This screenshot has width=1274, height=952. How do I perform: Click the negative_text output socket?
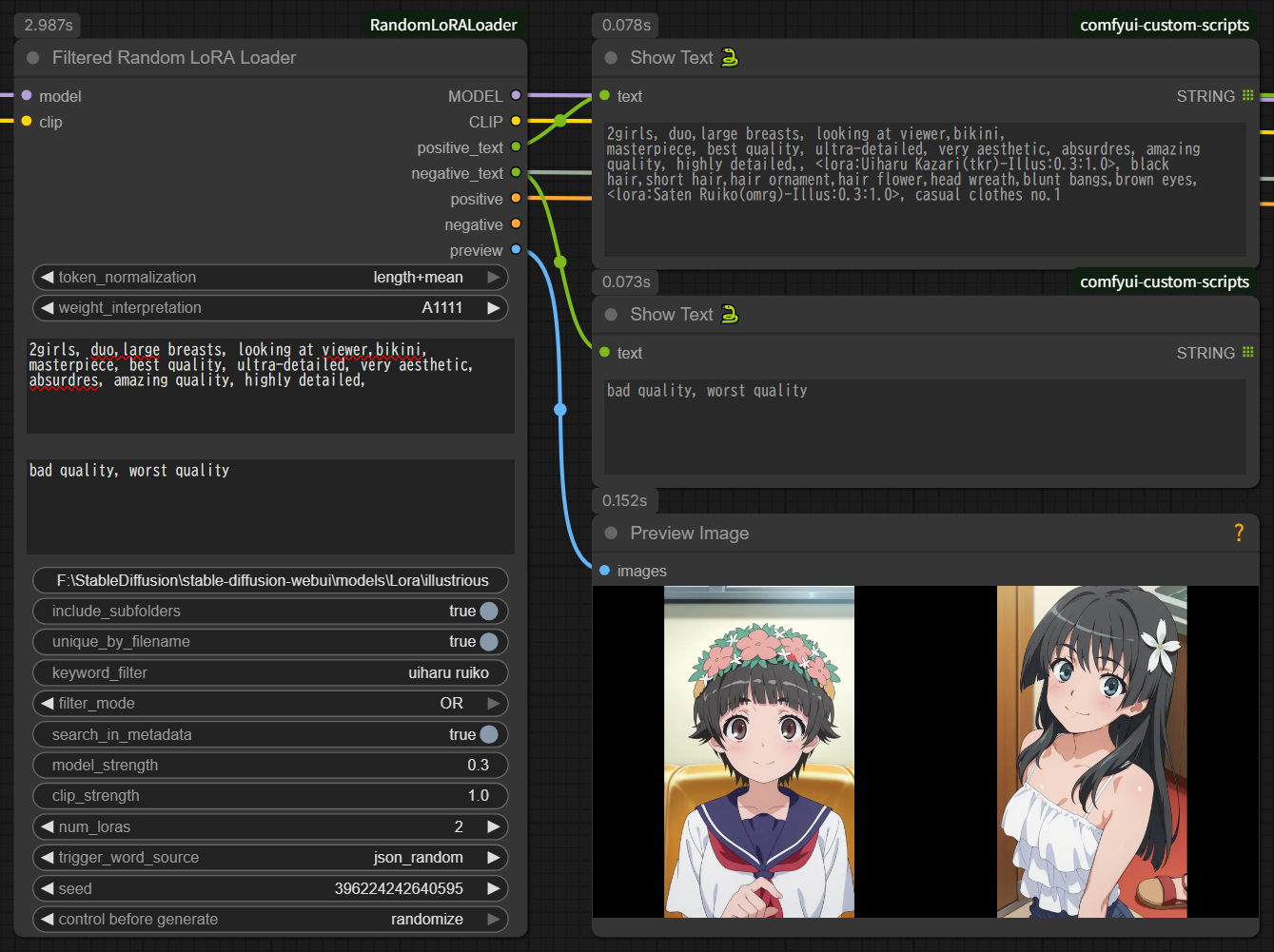(x=516, y=172)
